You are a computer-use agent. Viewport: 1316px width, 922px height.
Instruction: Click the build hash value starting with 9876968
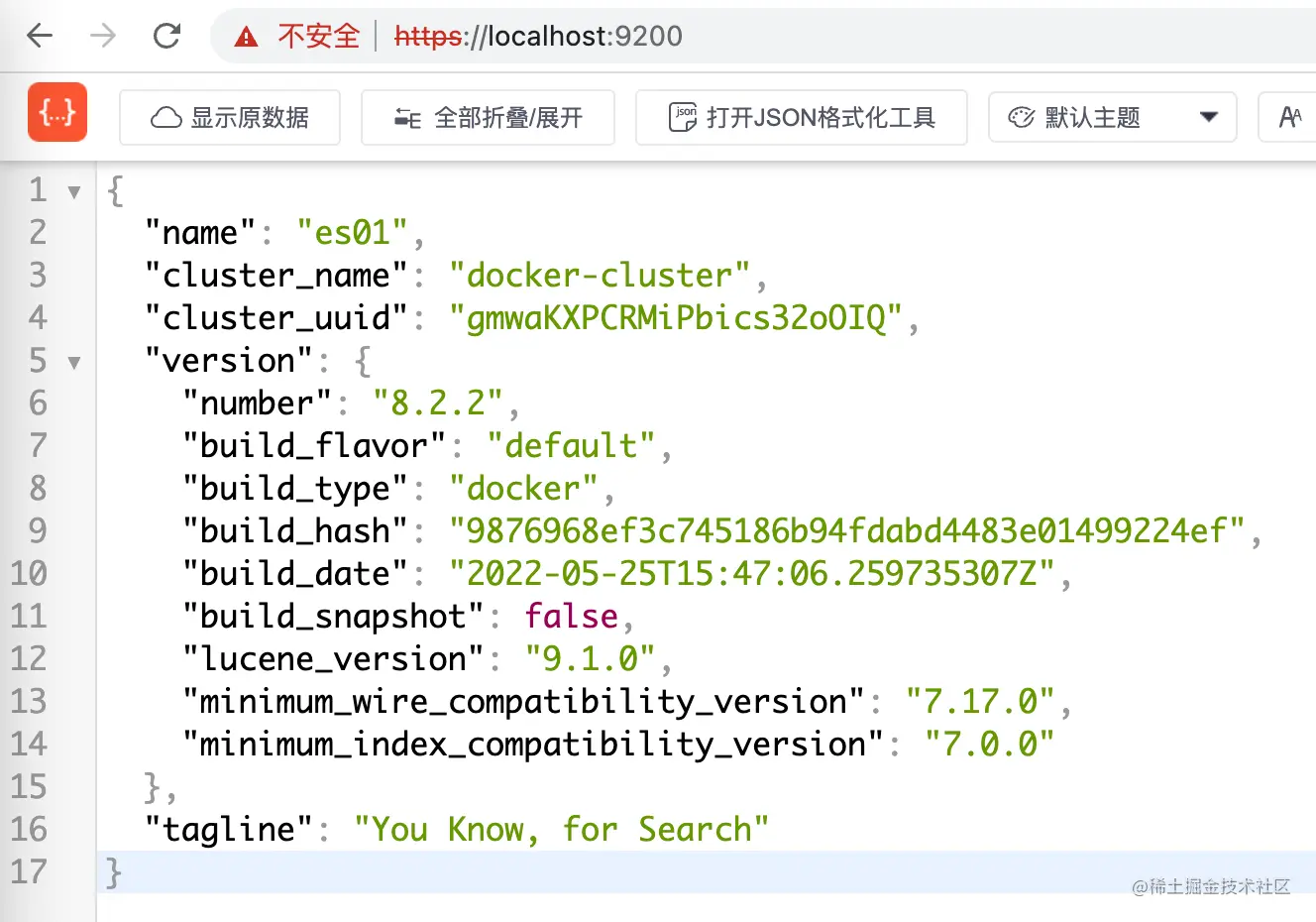click(x=846, y=531)
